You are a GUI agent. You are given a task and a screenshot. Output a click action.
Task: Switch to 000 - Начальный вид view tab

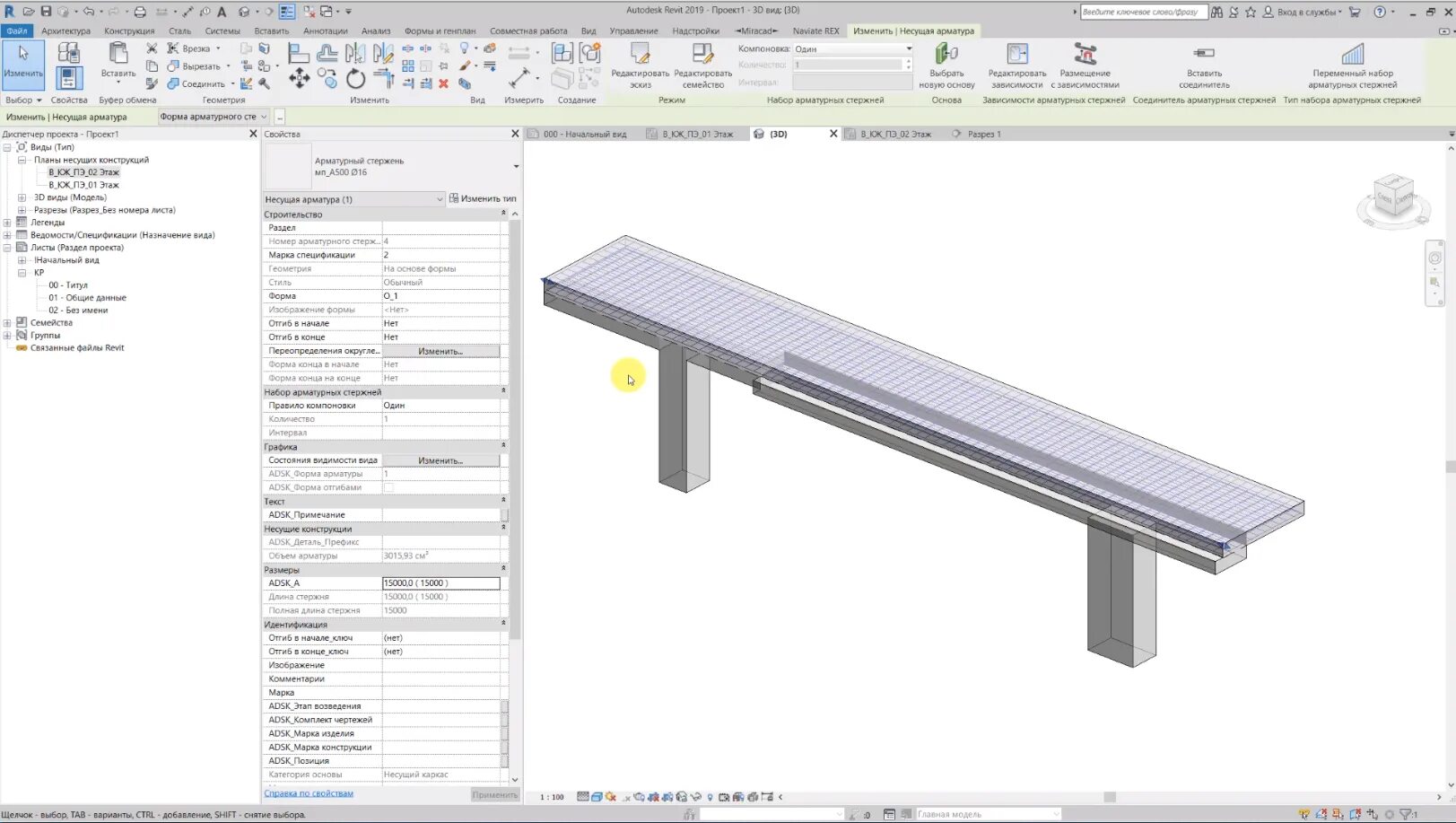click(x=585, y=134)
